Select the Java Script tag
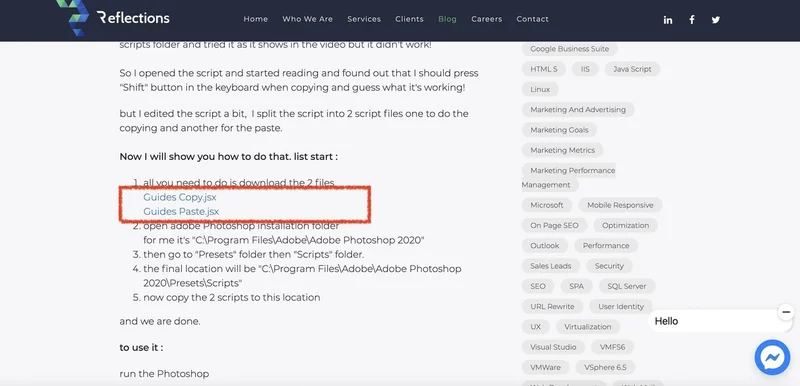This screenshot has height=386, width=800. [632, 69]
